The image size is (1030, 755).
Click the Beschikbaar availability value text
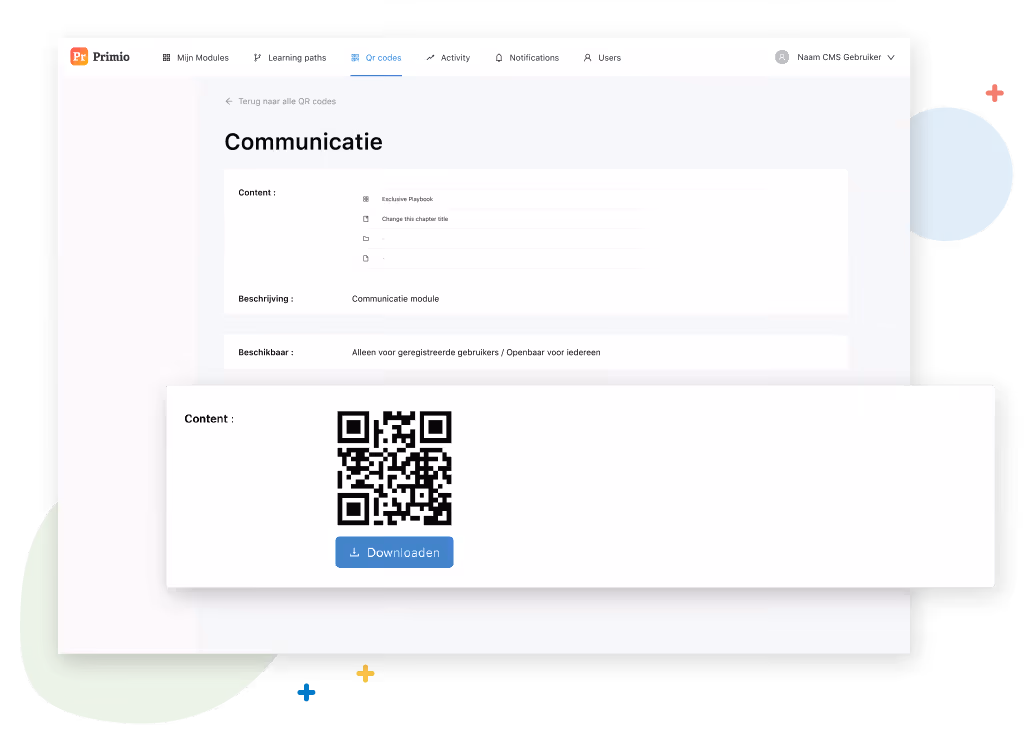click(x=476, y=352)
